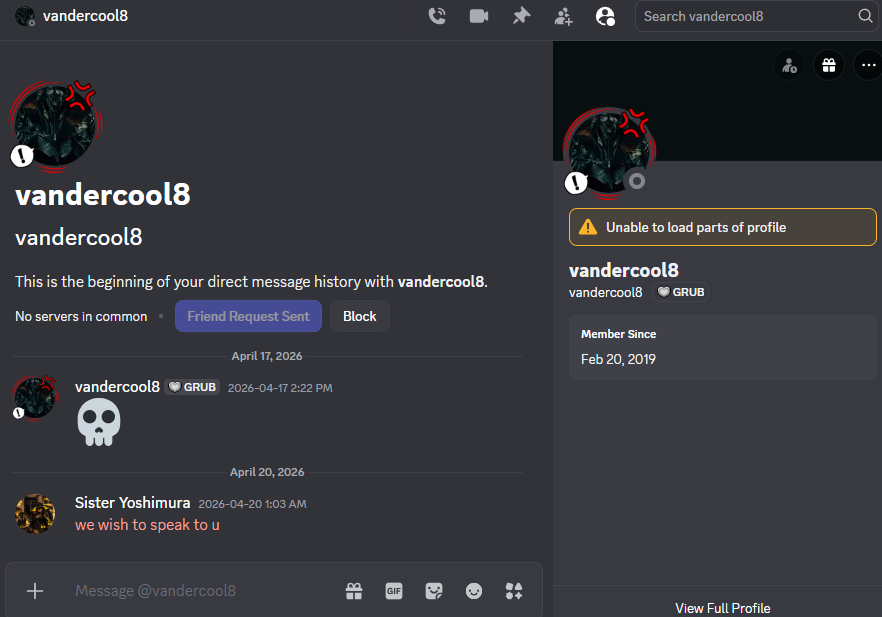Click vandercool8's large avatar in chat header
This screenshot has width=882, height=617.
pyautogui.click(x=55, y=125)
